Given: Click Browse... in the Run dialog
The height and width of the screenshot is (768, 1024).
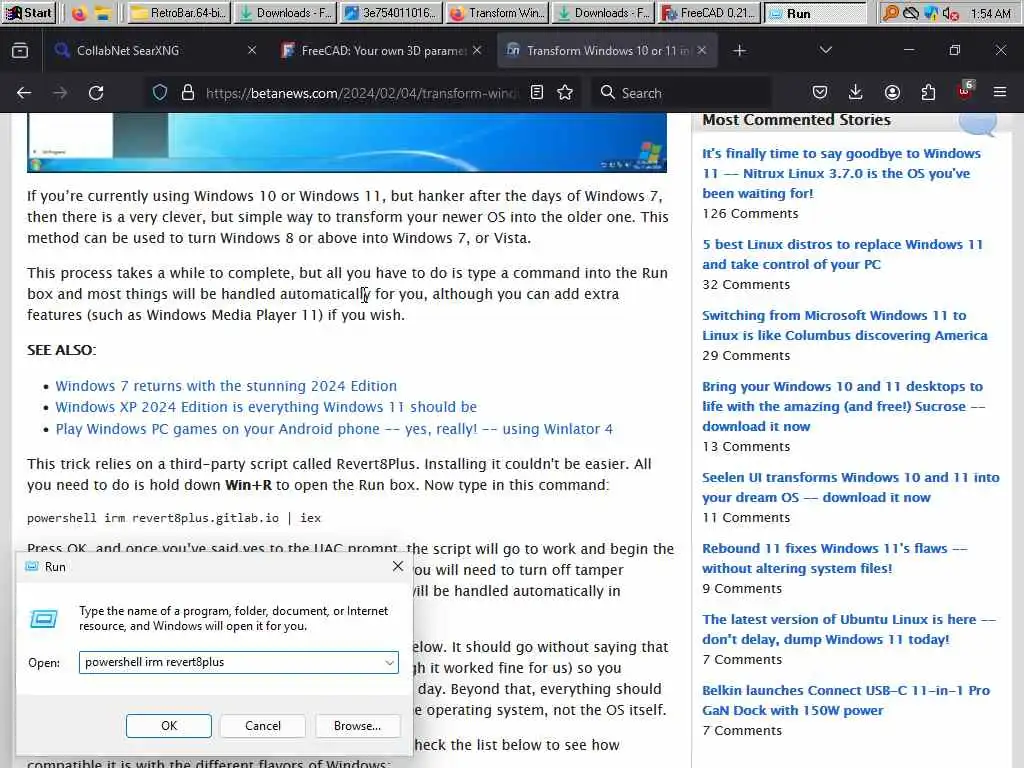Looking at the screenshot, I should coord(357,726).
